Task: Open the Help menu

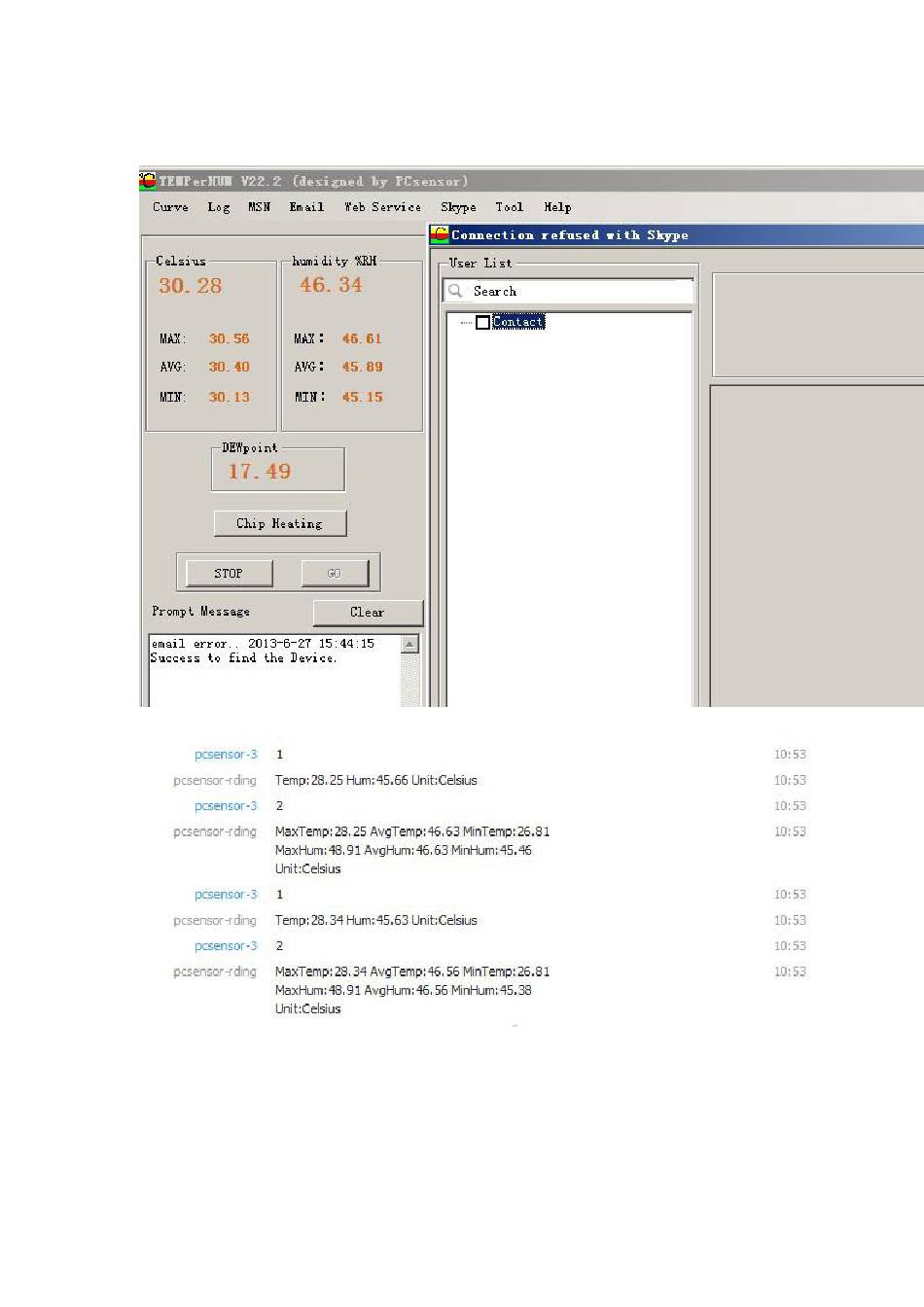Action: pyautogui.click(x=557, y=207)
